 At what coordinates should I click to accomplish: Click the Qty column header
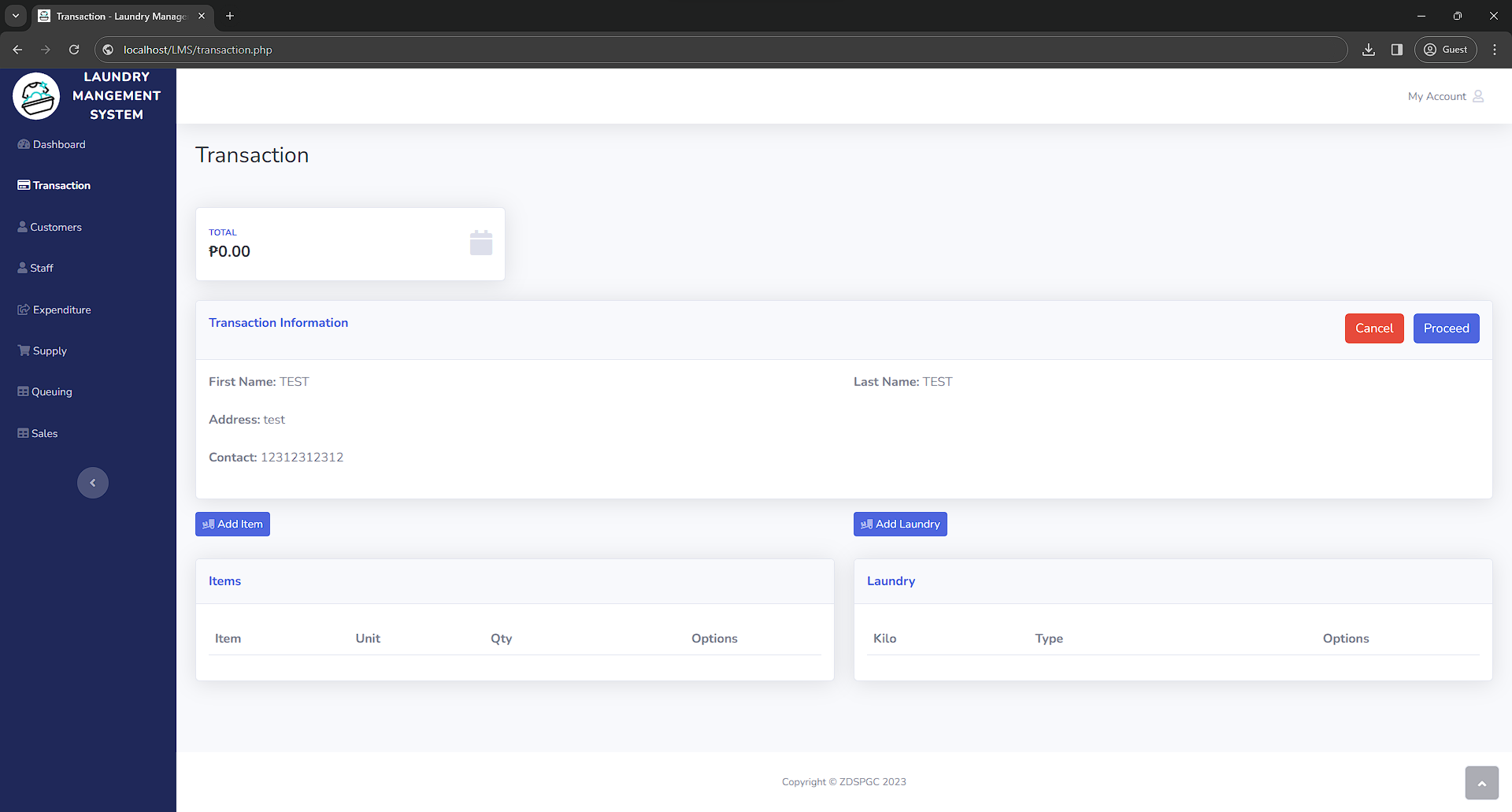click(x=501, y=639)
